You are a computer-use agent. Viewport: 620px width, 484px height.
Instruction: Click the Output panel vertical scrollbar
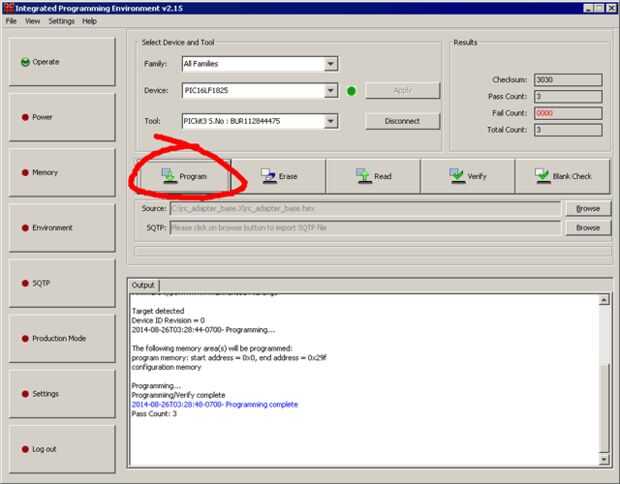tap(603, 380)
